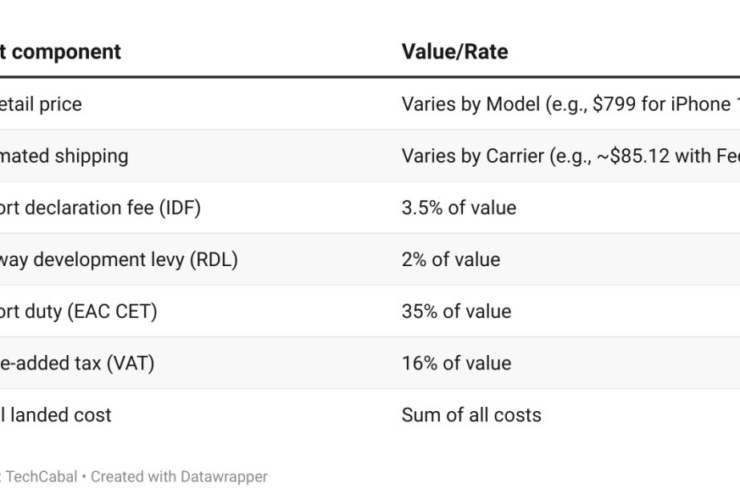
Task: Click the '3.5% of value' cell
Action: click(459, 208)
